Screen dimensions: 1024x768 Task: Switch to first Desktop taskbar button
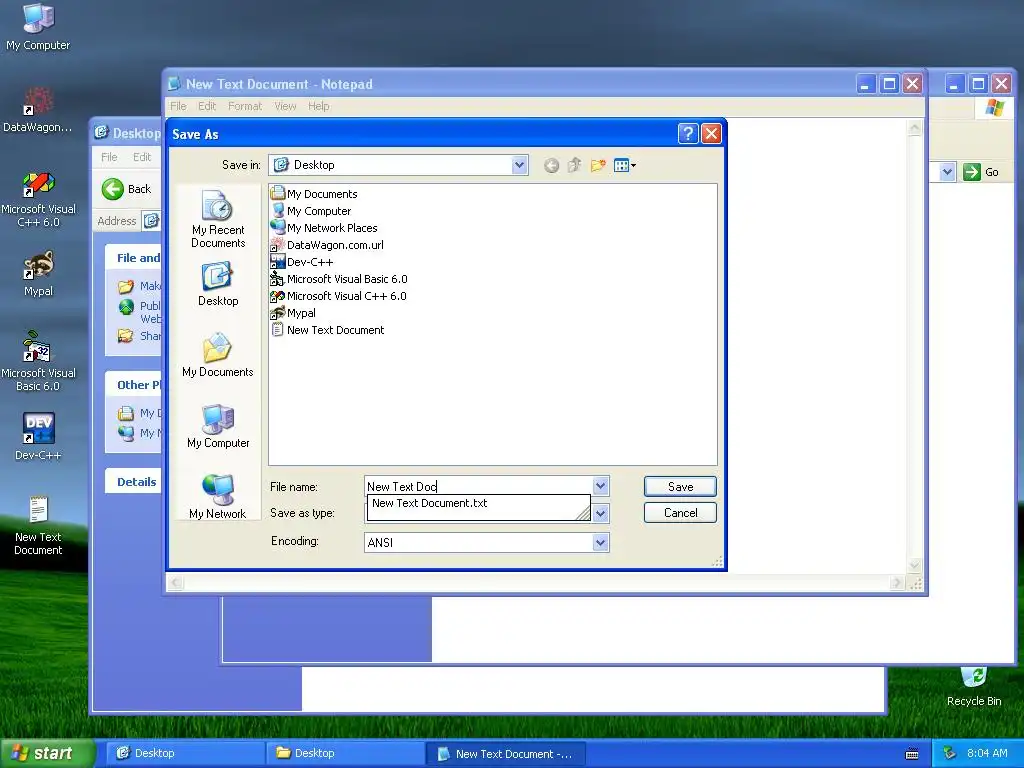coord(185,753)
